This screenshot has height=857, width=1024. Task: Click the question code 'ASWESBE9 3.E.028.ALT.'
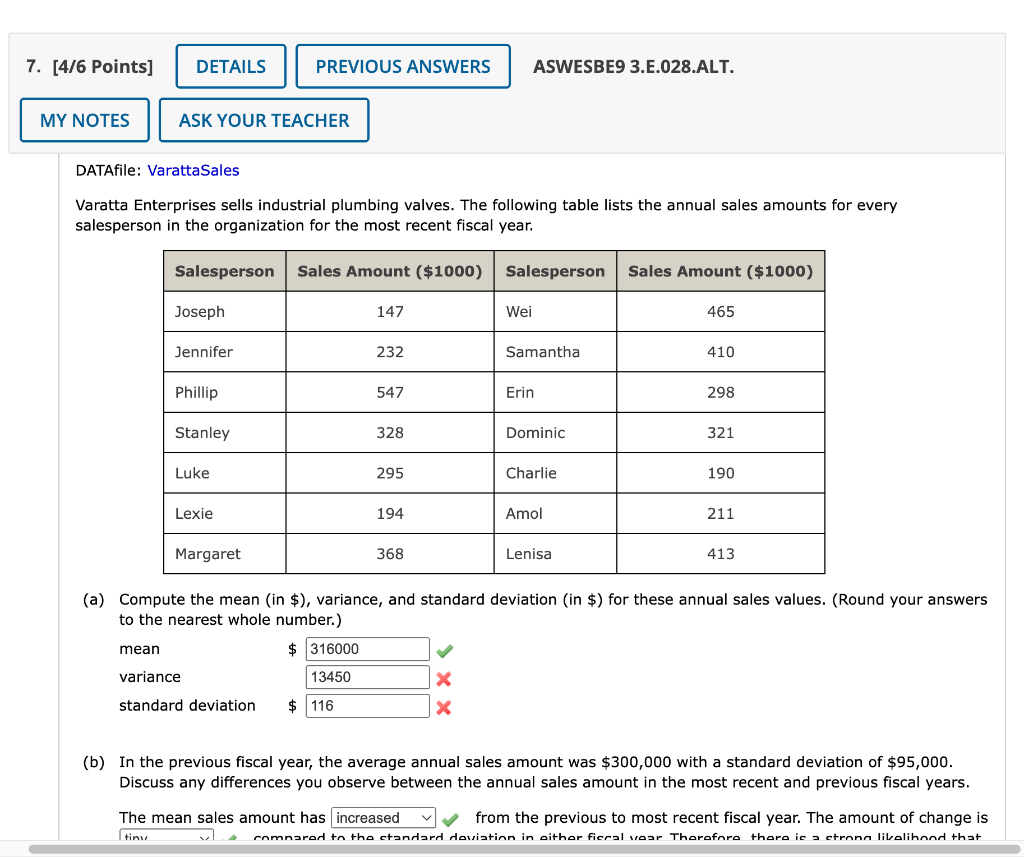(x=633, y=67)
